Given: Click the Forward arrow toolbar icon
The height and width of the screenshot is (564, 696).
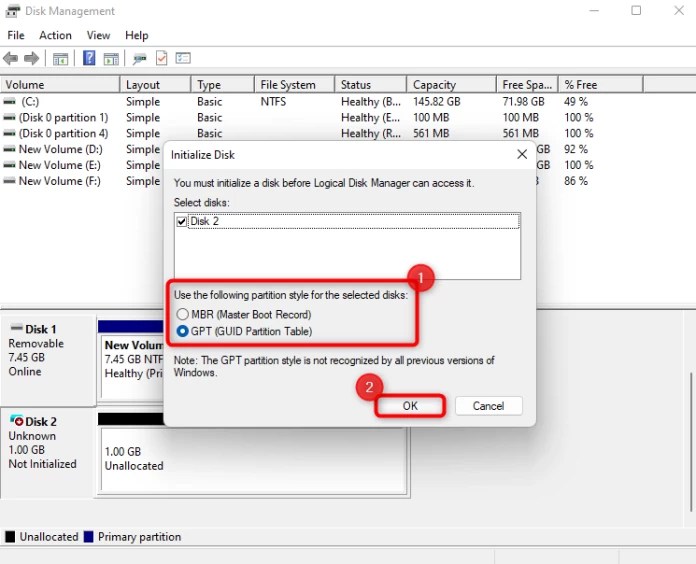Looking at the screenshot, I should point(31,58).
